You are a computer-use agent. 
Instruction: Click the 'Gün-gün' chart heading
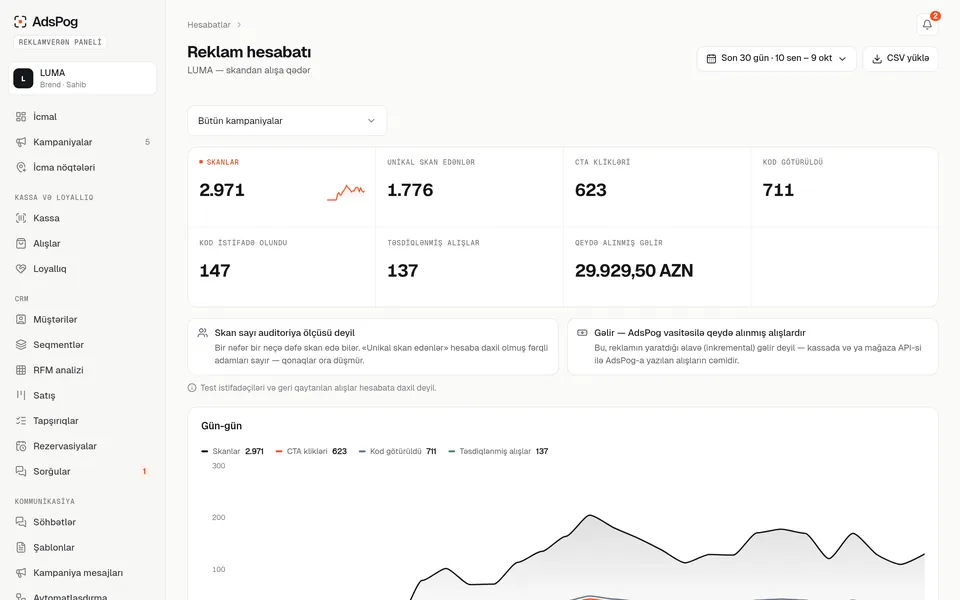(x=222, y=426)
